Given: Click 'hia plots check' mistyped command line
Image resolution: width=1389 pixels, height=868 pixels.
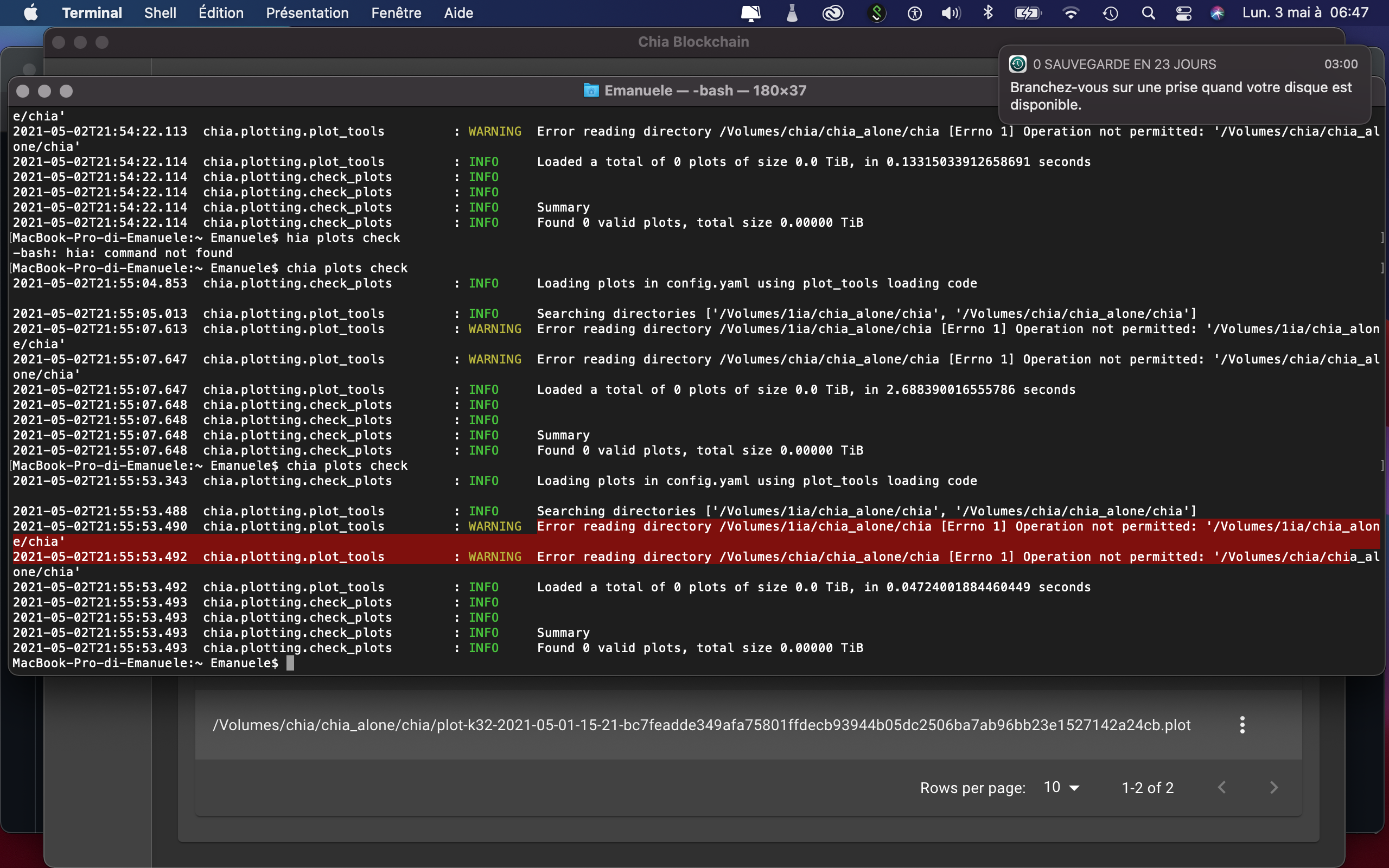Looking at the screenshot, I should click(343, 238).
